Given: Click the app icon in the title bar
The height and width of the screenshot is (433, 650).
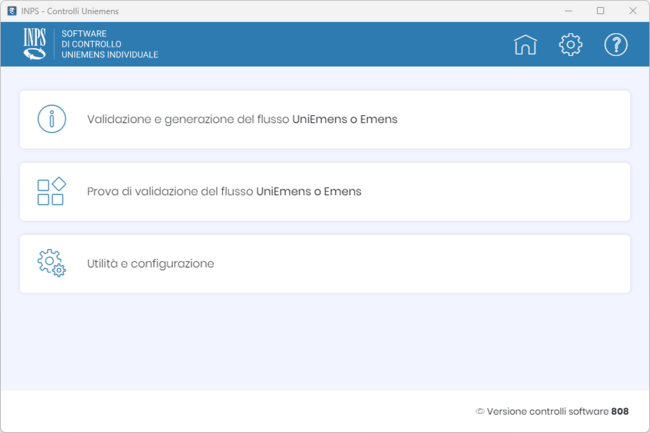Looking at the screenshot, I should (x=11, y=11).
